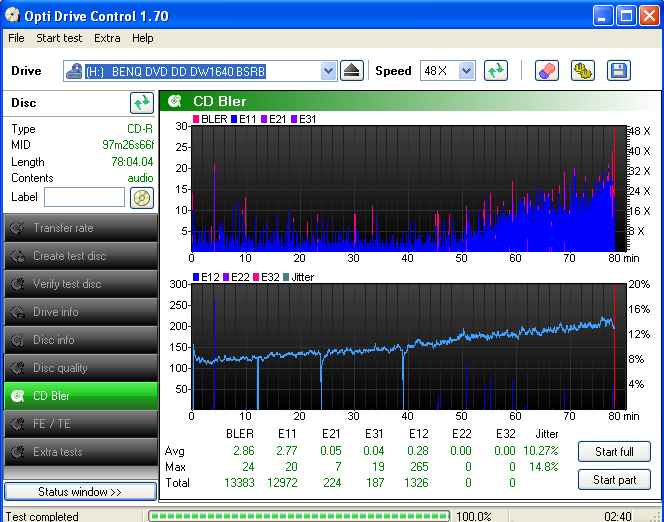Screen dimensions: 664x522
Task: Expand the Drive selection dropdown
Action: pyautogui.click(x=329, y=71)
